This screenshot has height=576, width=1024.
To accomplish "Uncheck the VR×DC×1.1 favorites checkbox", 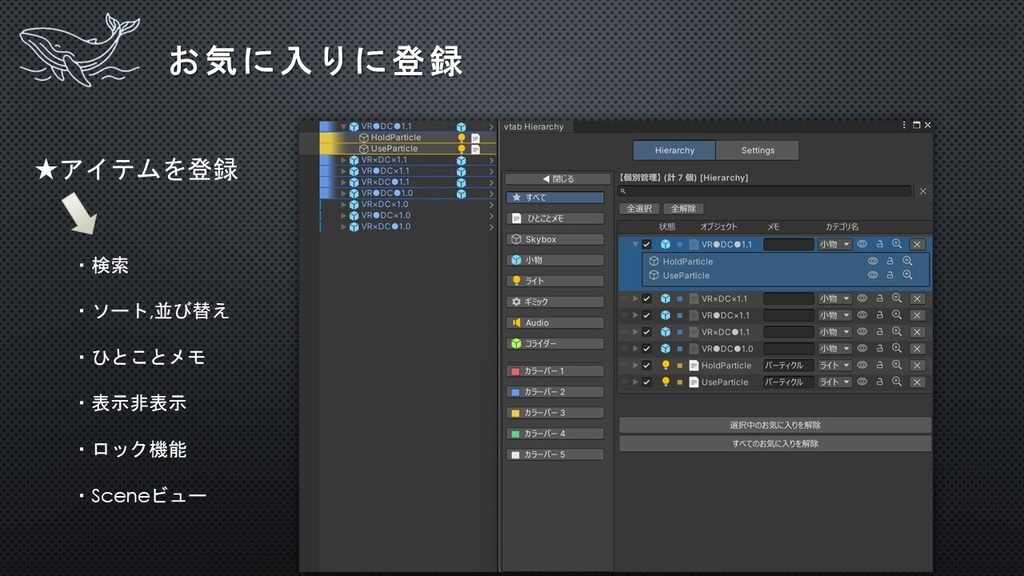I will pos(647,298).
